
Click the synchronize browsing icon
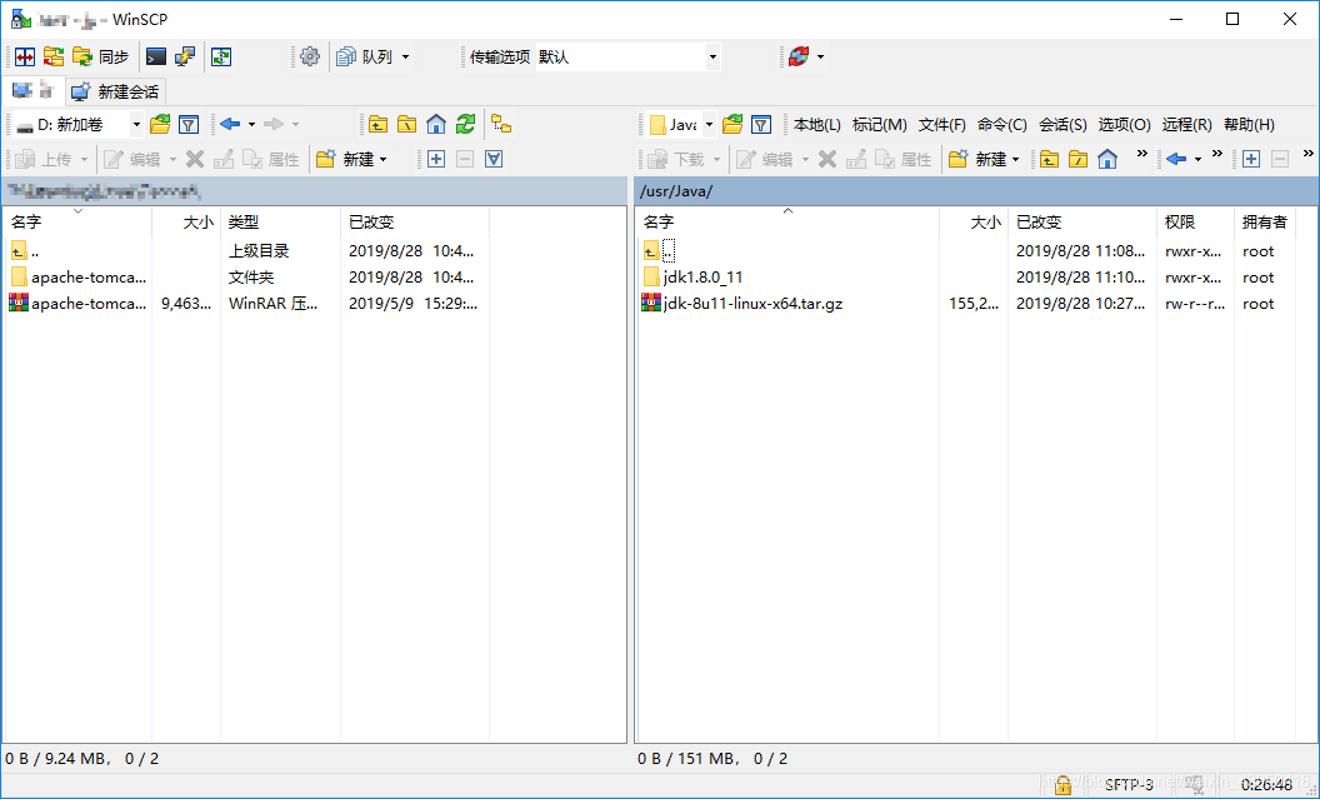click(53, 57)
